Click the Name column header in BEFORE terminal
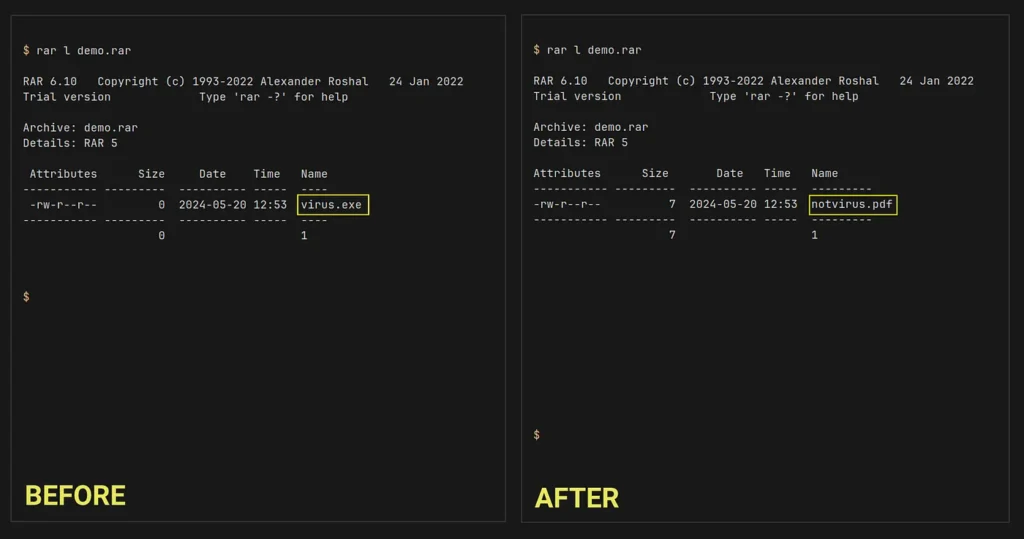 [x=314, y=174]
